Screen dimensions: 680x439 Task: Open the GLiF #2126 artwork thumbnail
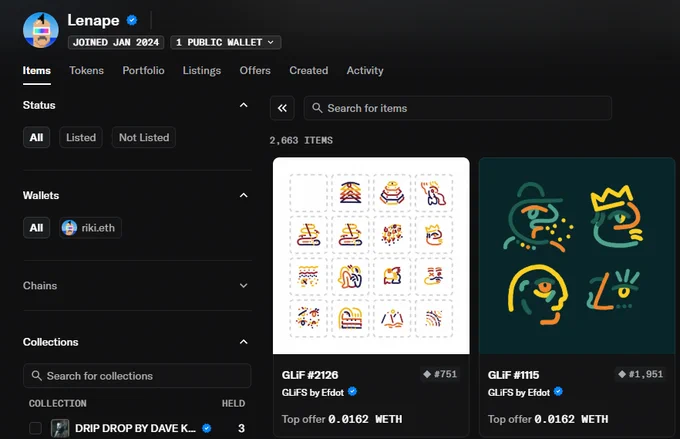pos(371,256)
